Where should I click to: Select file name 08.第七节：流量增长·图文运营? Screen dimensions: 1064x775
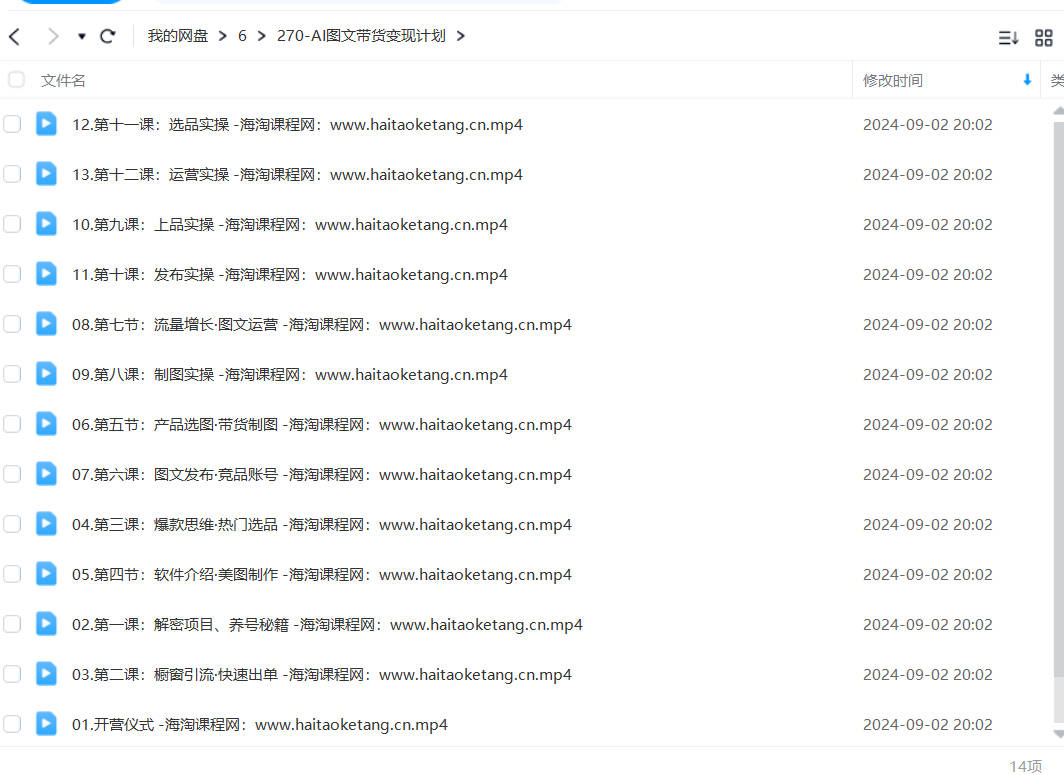click(x=322, y=325)
